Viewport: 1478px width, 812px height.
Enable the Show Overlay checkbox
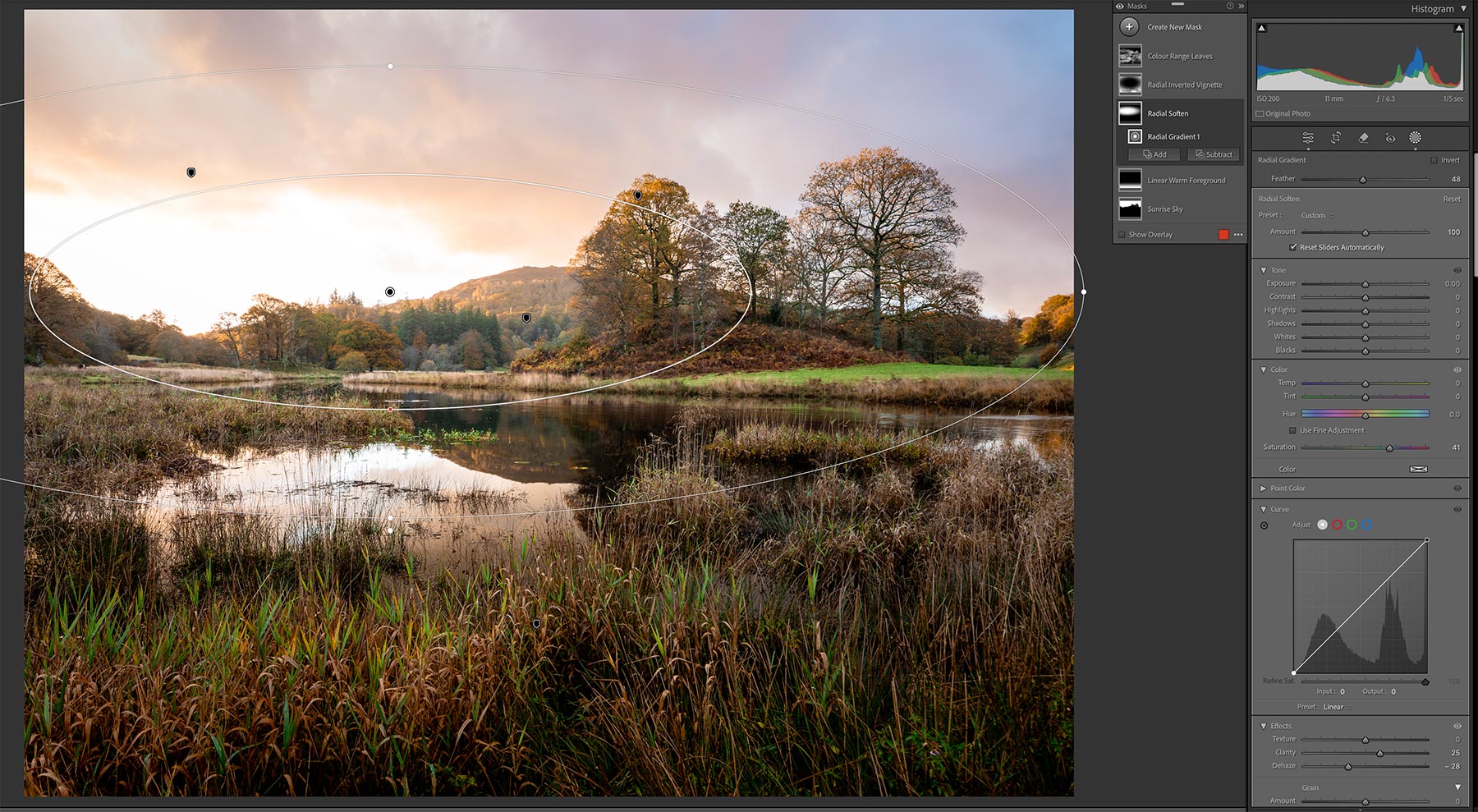1122,235
